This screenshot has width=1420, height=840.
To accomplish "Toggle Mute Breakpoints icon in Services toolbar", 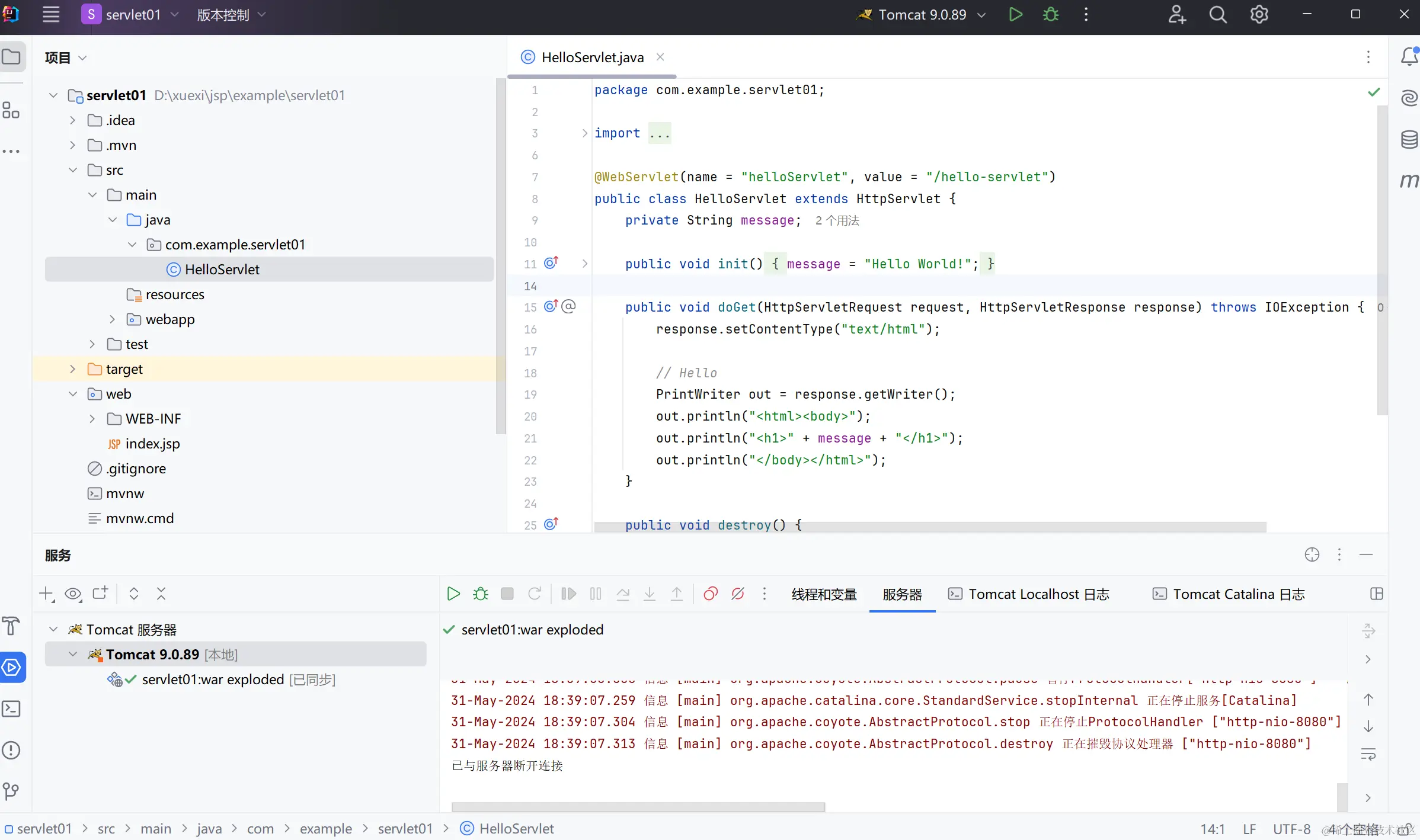I will tap(737, 594).
